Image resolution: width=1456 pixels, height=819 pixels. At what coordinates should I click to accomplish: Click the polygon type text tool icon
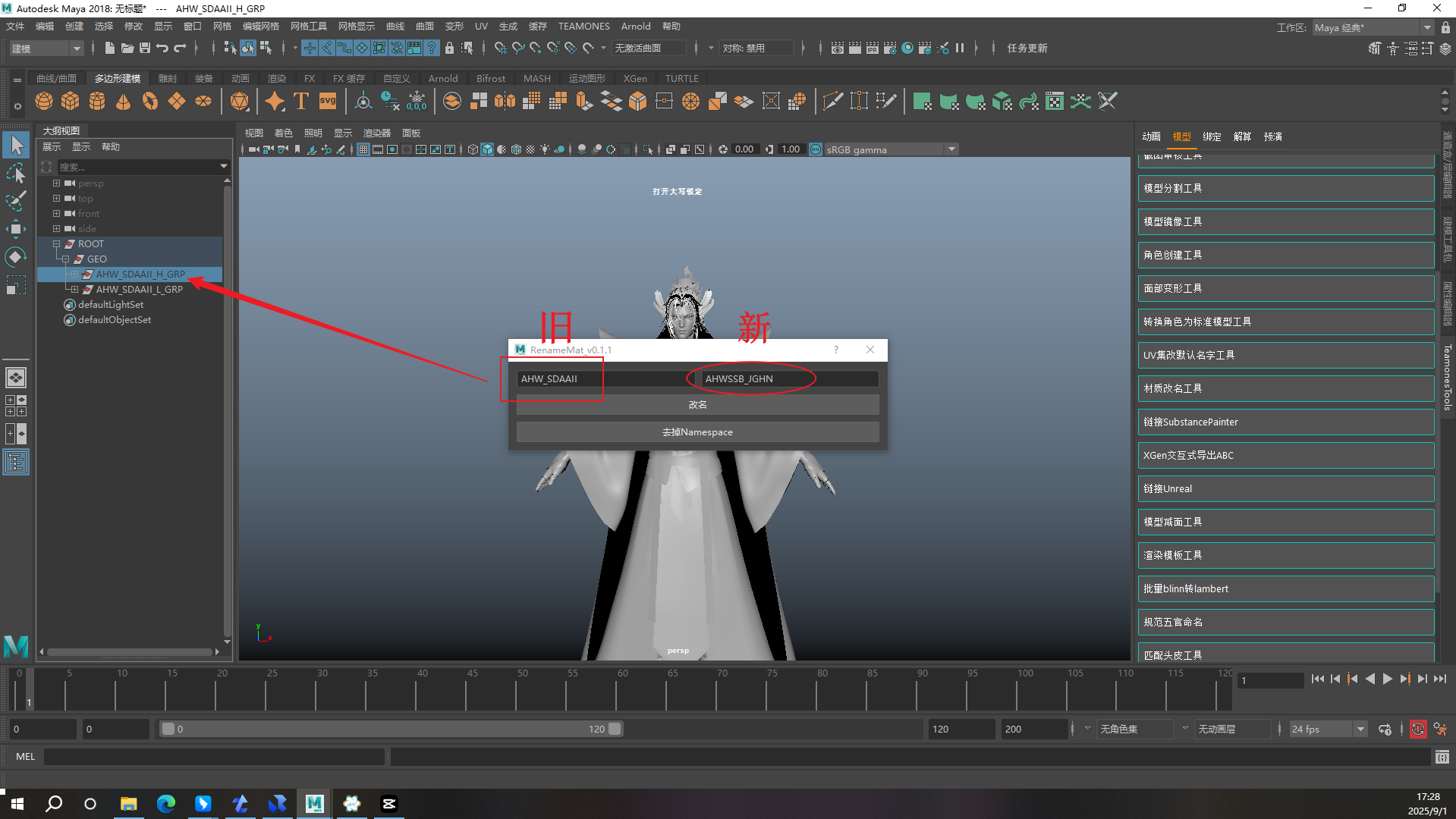tap(301, 101)
